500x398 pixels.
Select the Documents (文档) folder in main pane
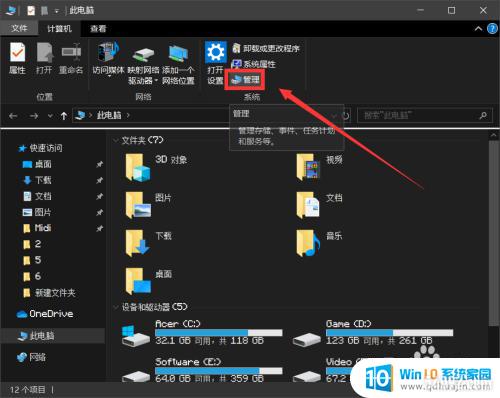320,205
